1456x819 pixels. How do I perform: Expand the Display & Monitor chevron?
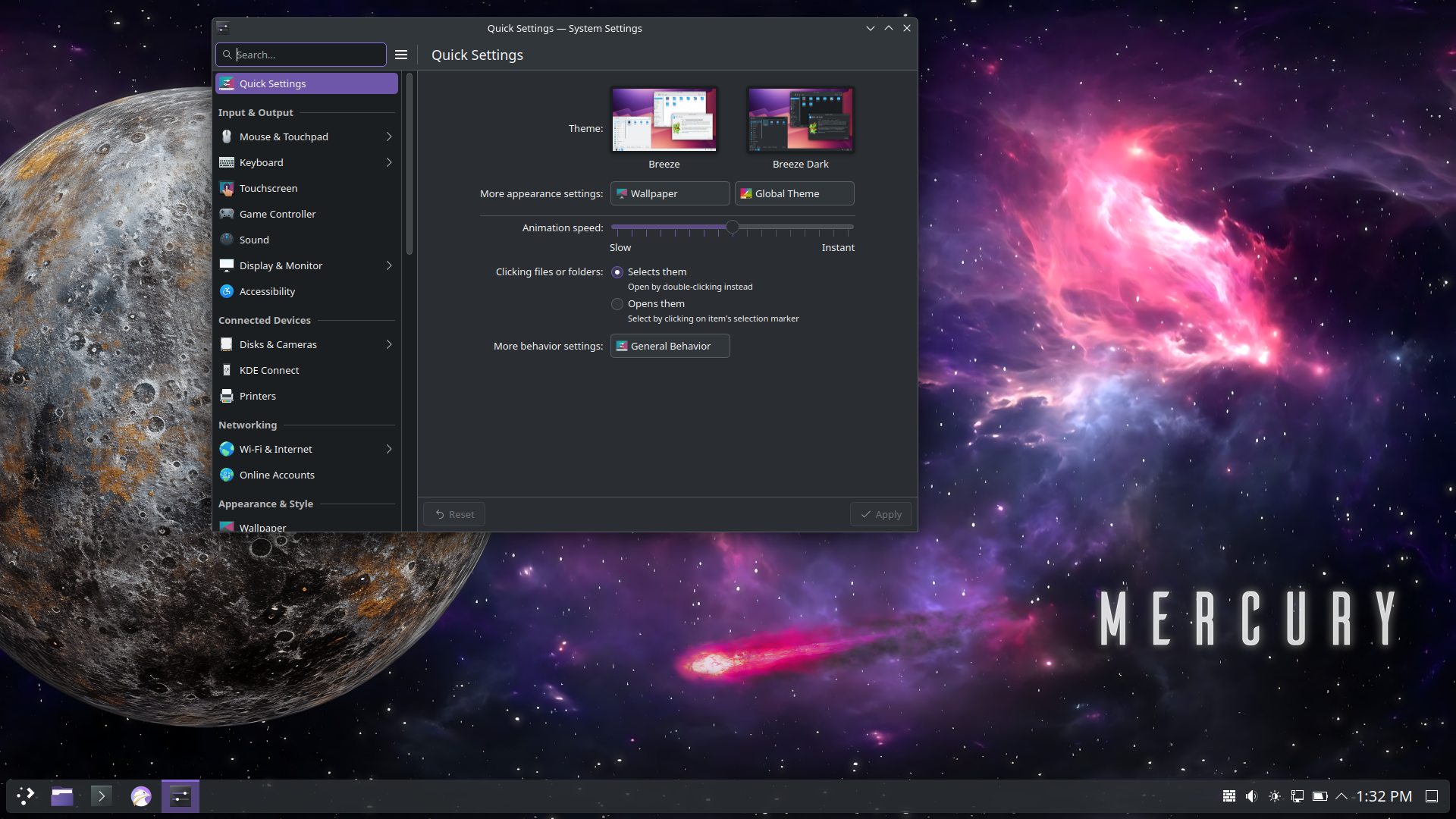point(389,265)
